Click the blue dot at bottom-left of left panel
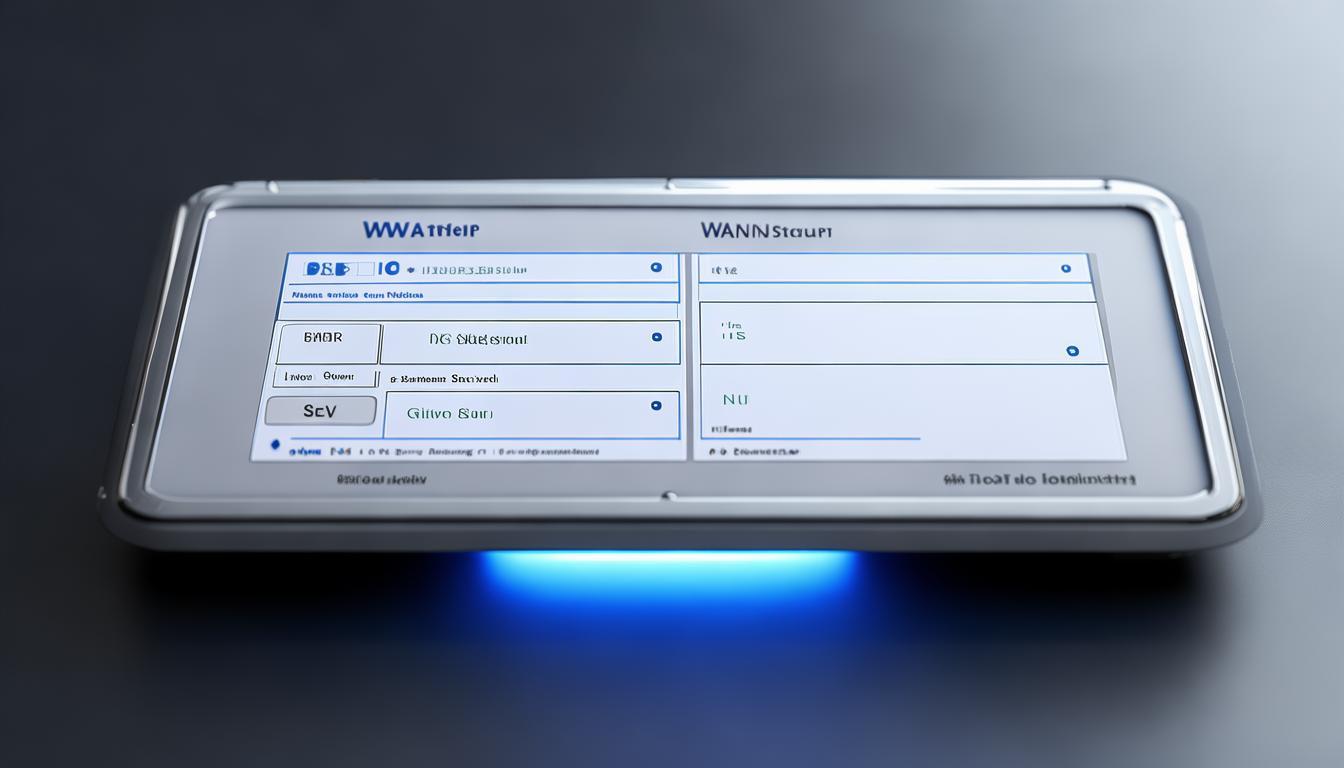1344x768 pixels. 275,443
